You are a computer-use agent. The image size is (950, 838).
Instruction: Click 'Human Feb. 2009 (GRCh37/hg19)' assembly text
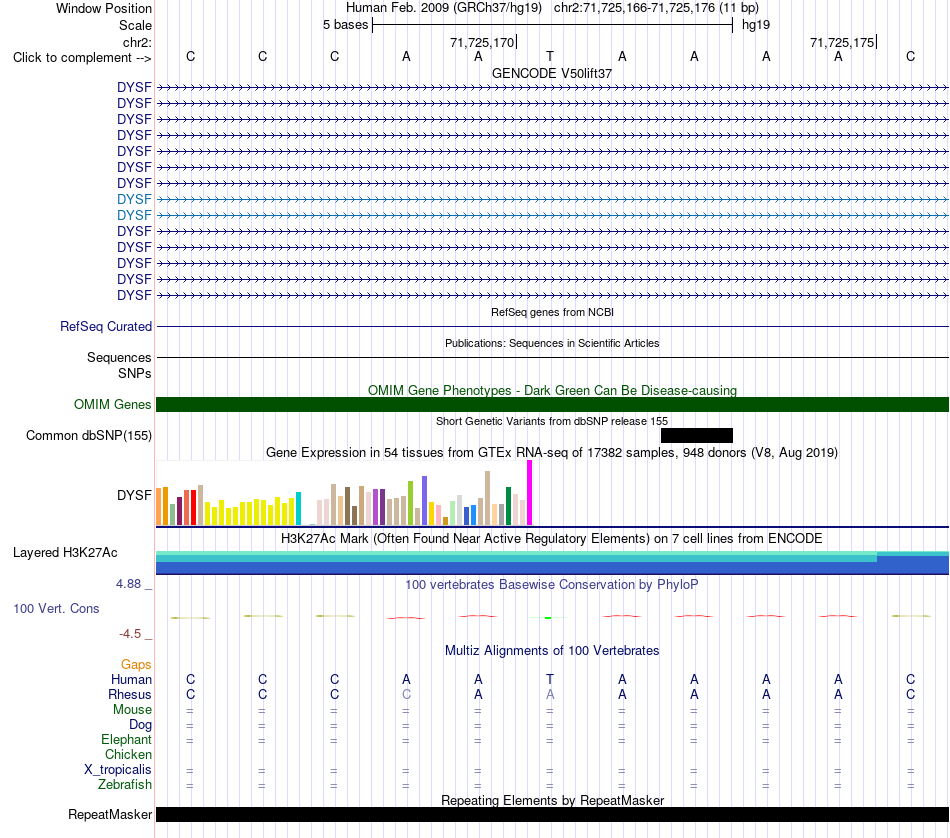pos(444,8)
